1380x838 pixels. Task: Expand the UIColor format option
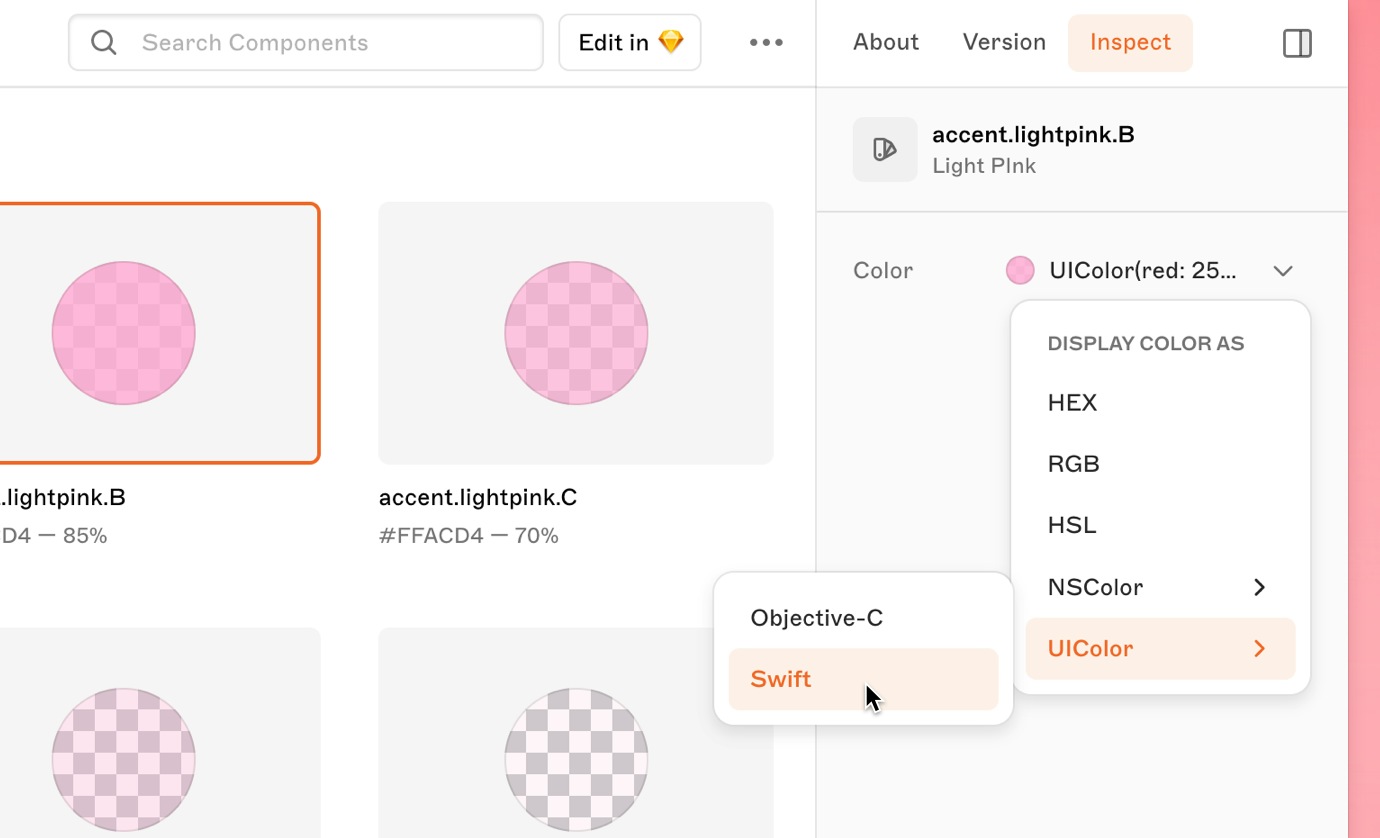pos(1089,648)
